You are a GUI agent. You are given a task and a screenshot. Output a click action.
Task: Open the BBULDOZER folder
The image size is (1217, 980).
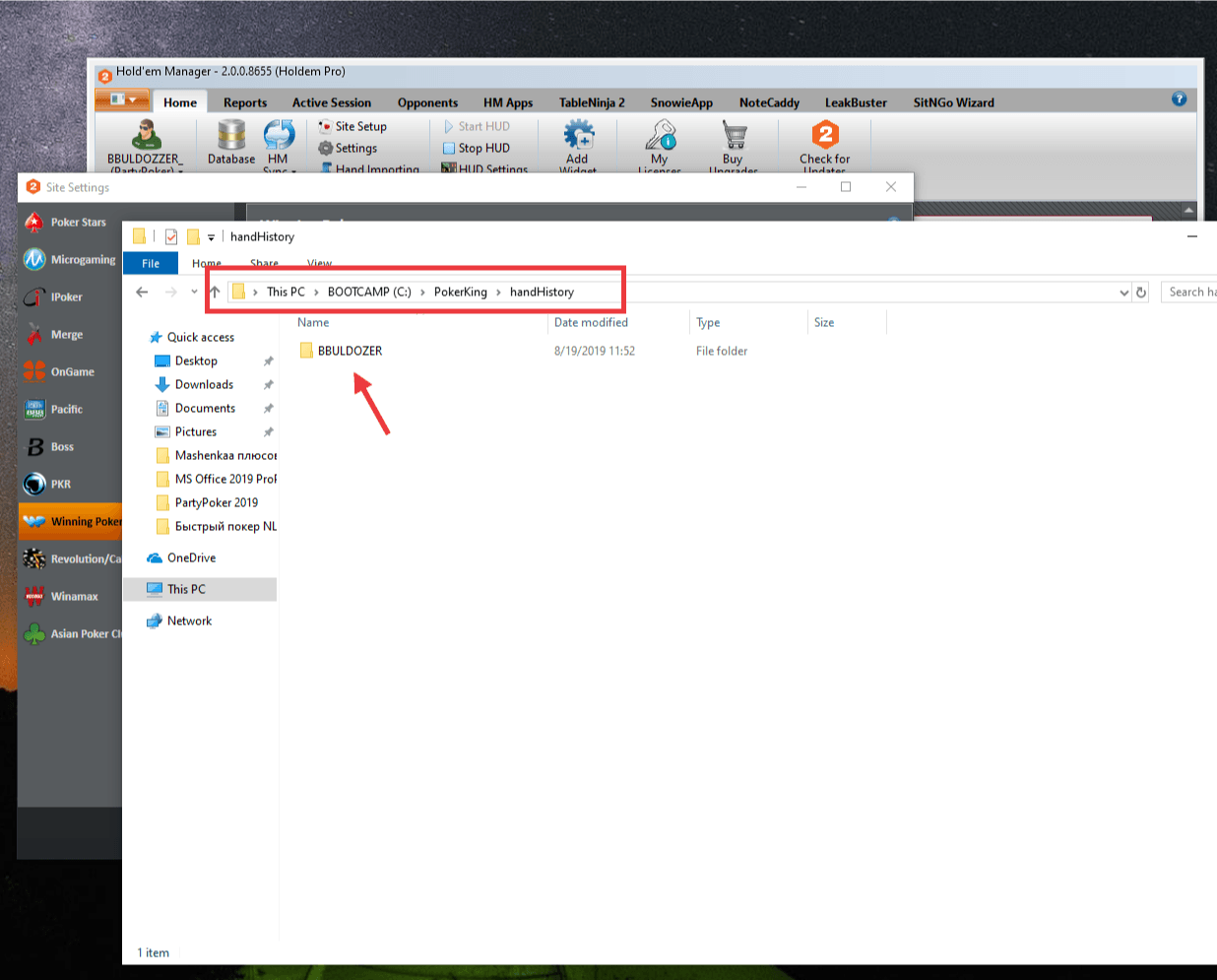(349, 351)
